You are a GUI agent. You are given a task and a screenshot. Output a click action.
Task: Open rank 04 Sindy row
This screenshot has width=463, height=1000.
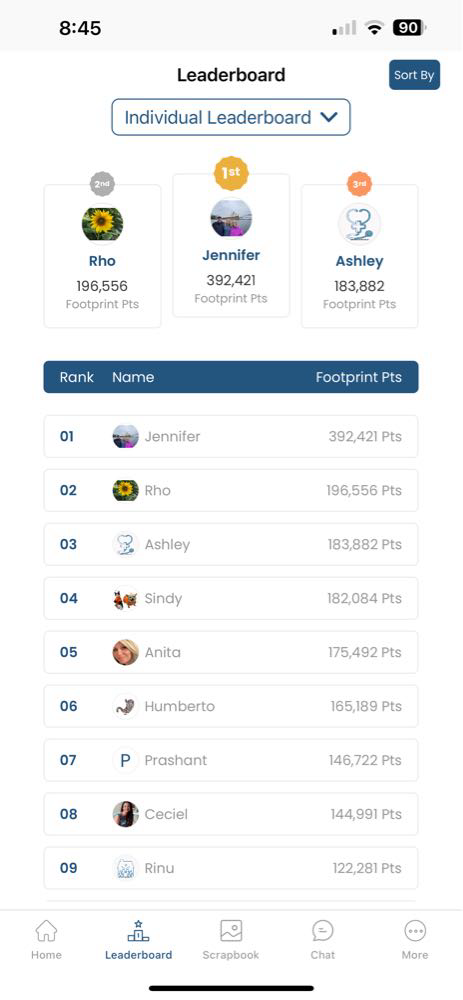tap(231, 598)
